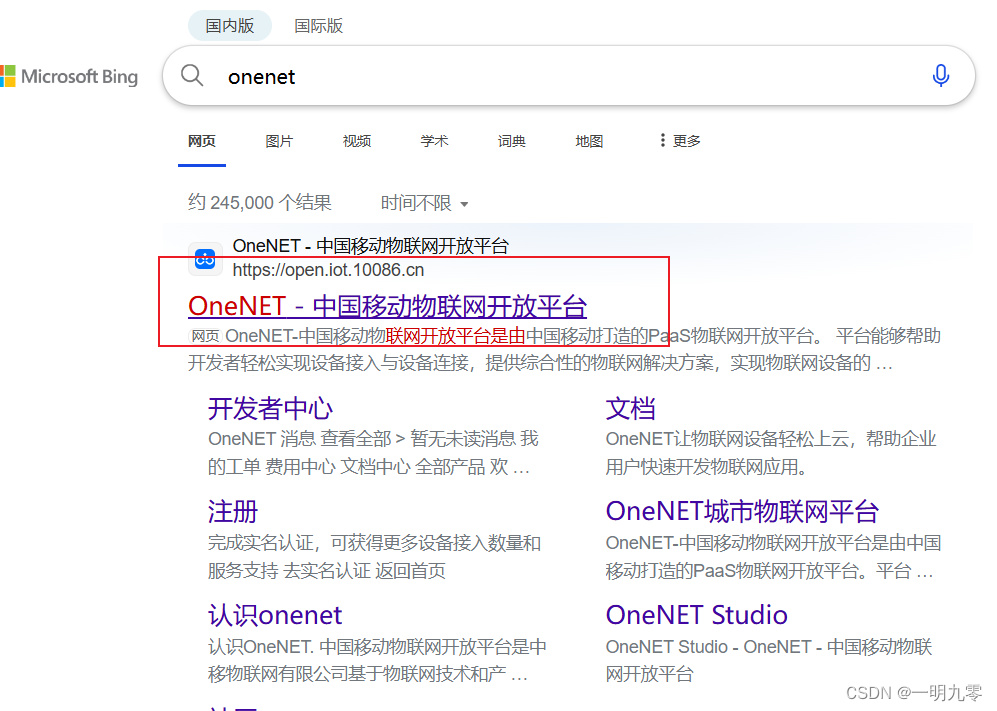Screen dimensions: 997x711
Task: Open the OneNET - 中国移动物联网开放平台 result title link
Action: (x=387, y=306)
